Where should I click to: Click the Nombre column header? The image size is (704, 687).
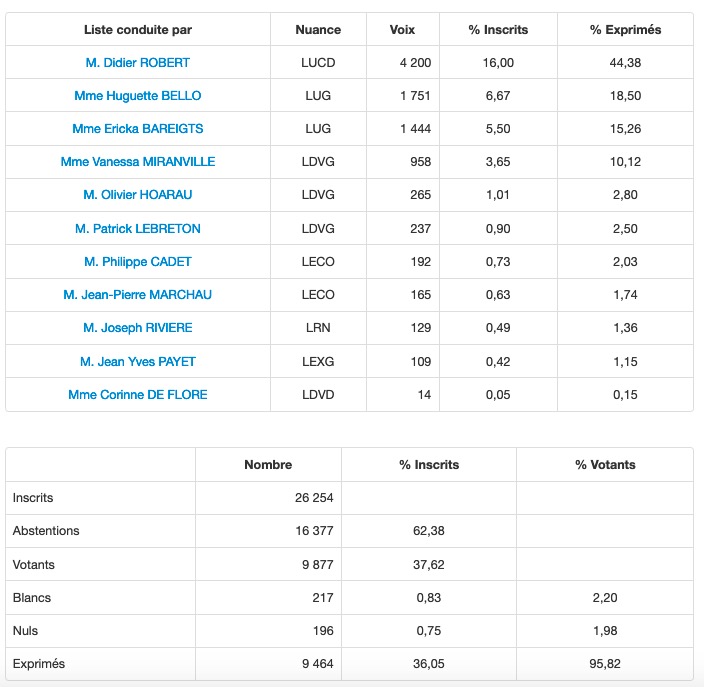coord(268,465)
